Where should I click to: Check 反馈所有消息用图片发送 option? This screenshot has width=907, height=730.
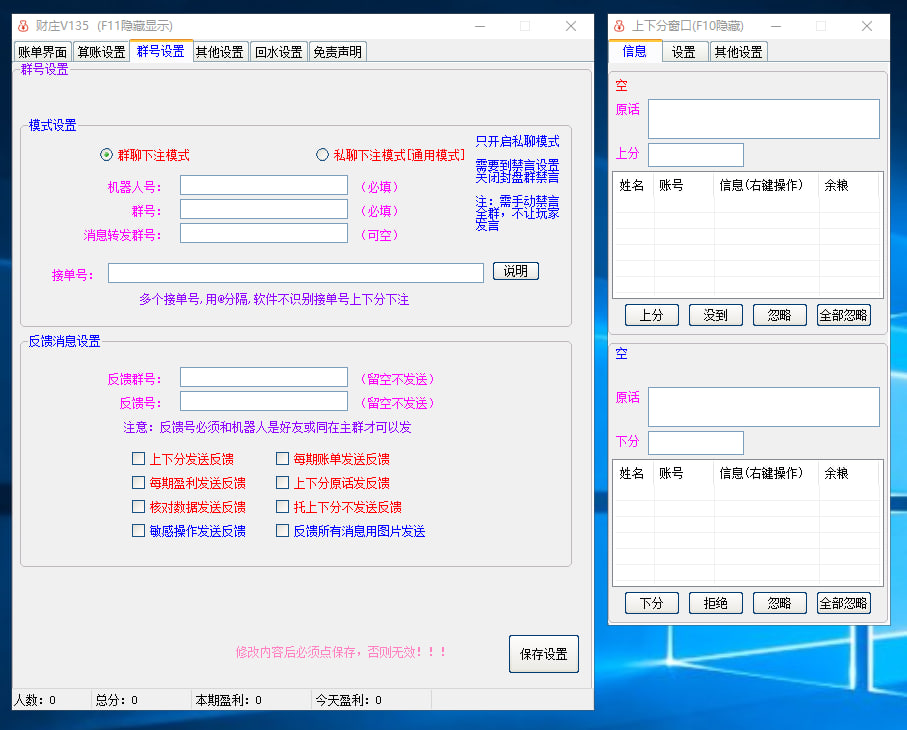click(x=283, y=531)
